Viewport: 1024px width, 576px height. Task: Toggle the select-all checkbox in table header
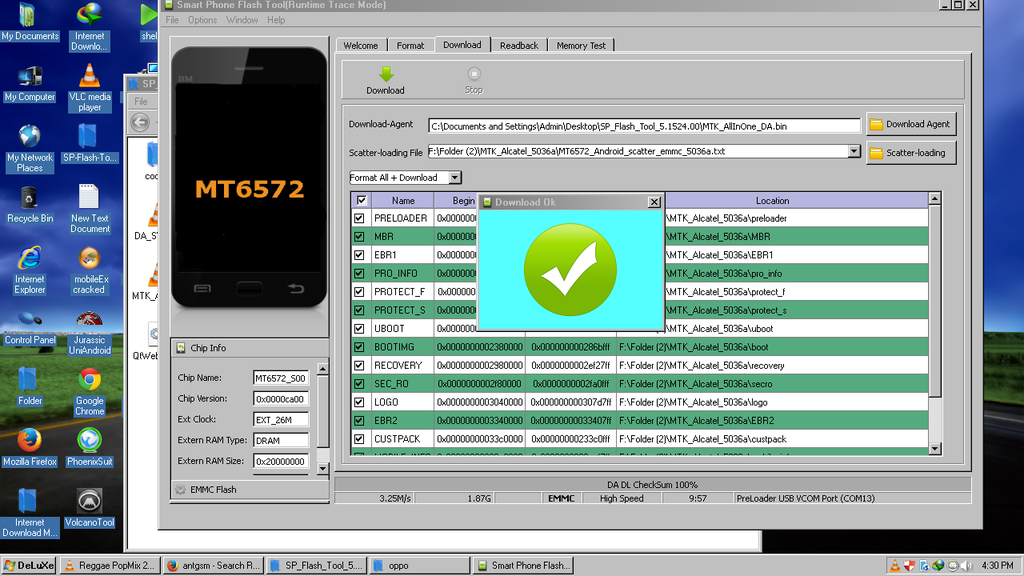[x=361, y=200]
